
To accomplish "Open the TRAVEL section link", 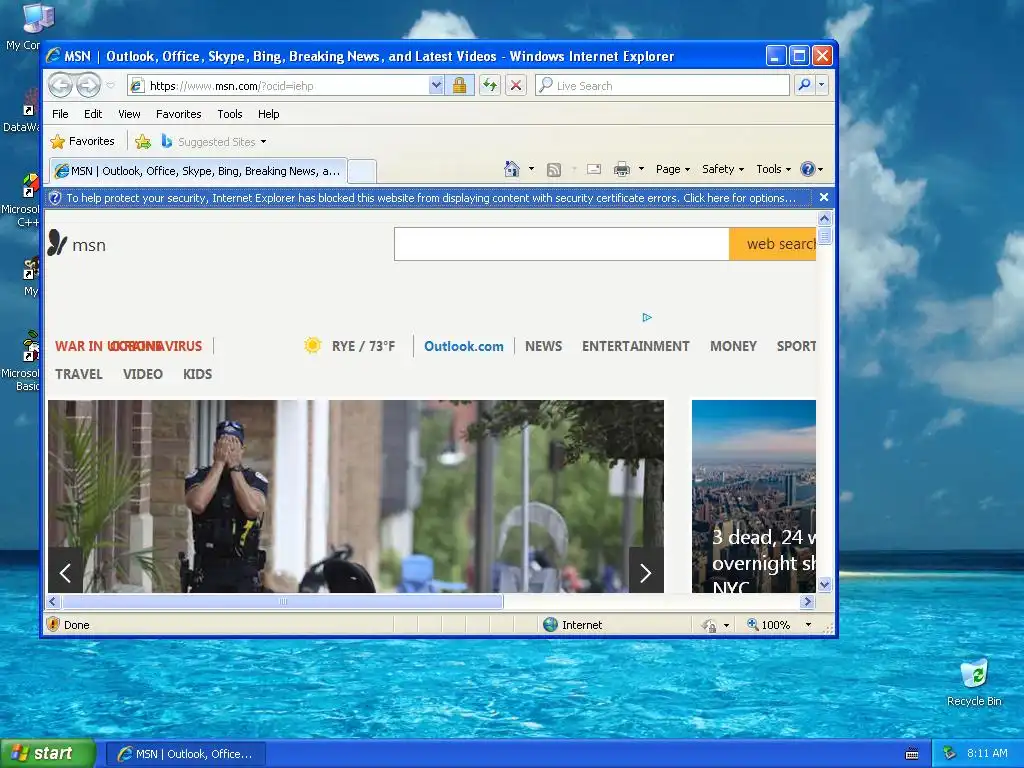I will 78,374.
